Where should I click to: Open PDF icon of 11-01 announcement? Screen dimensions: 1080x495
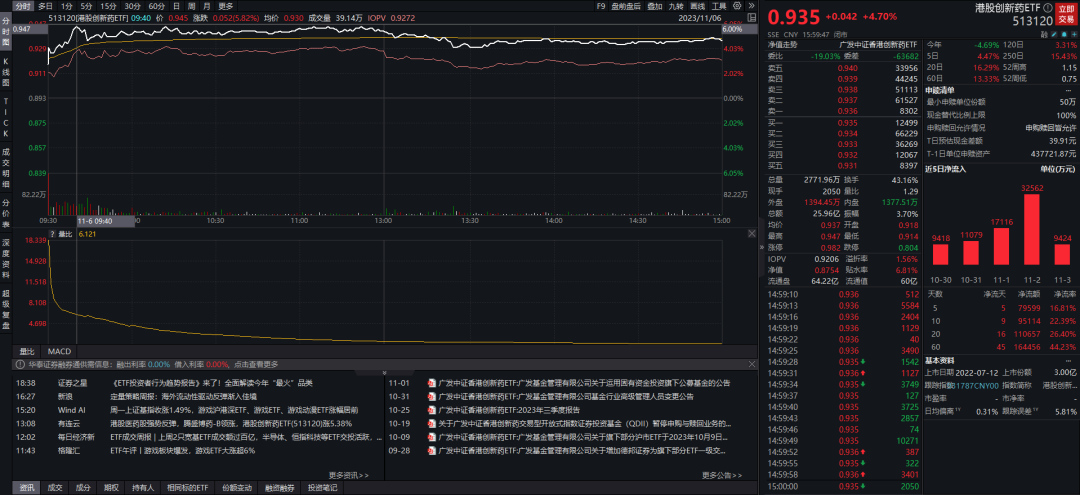(432, 383)
